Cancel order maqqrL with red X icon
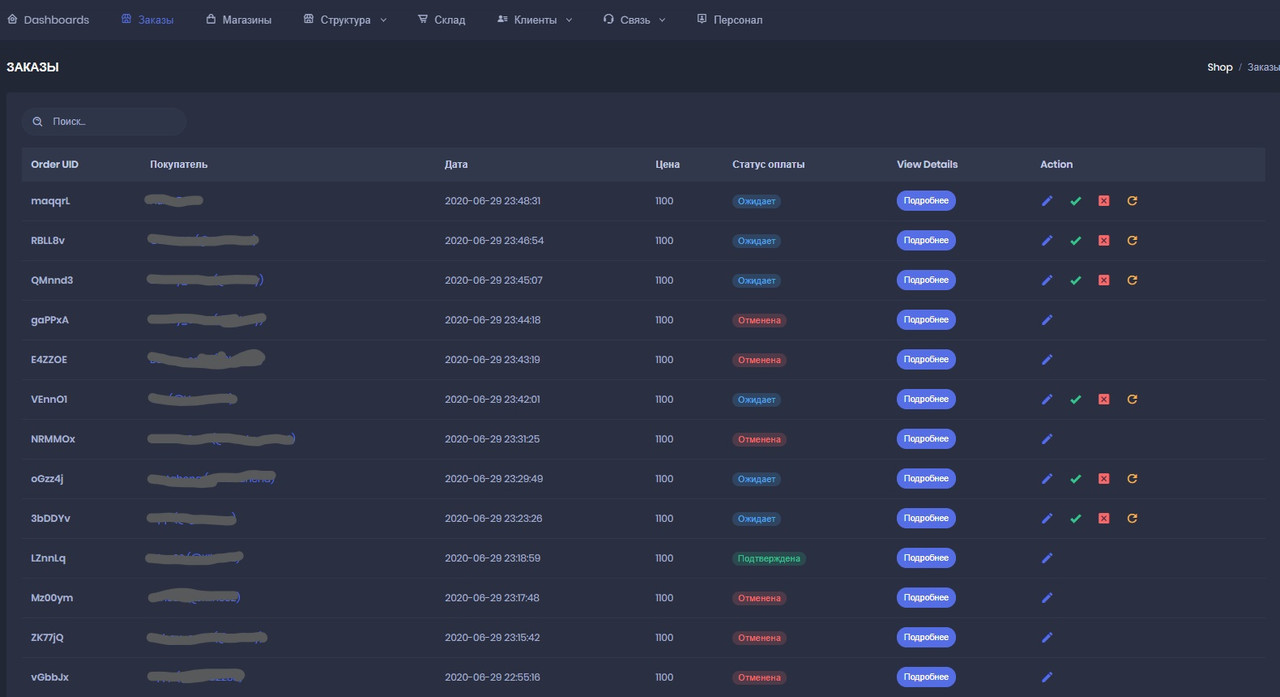Image resolution: width=1280 pixels, height=697 pixels. click(1103, 201)
